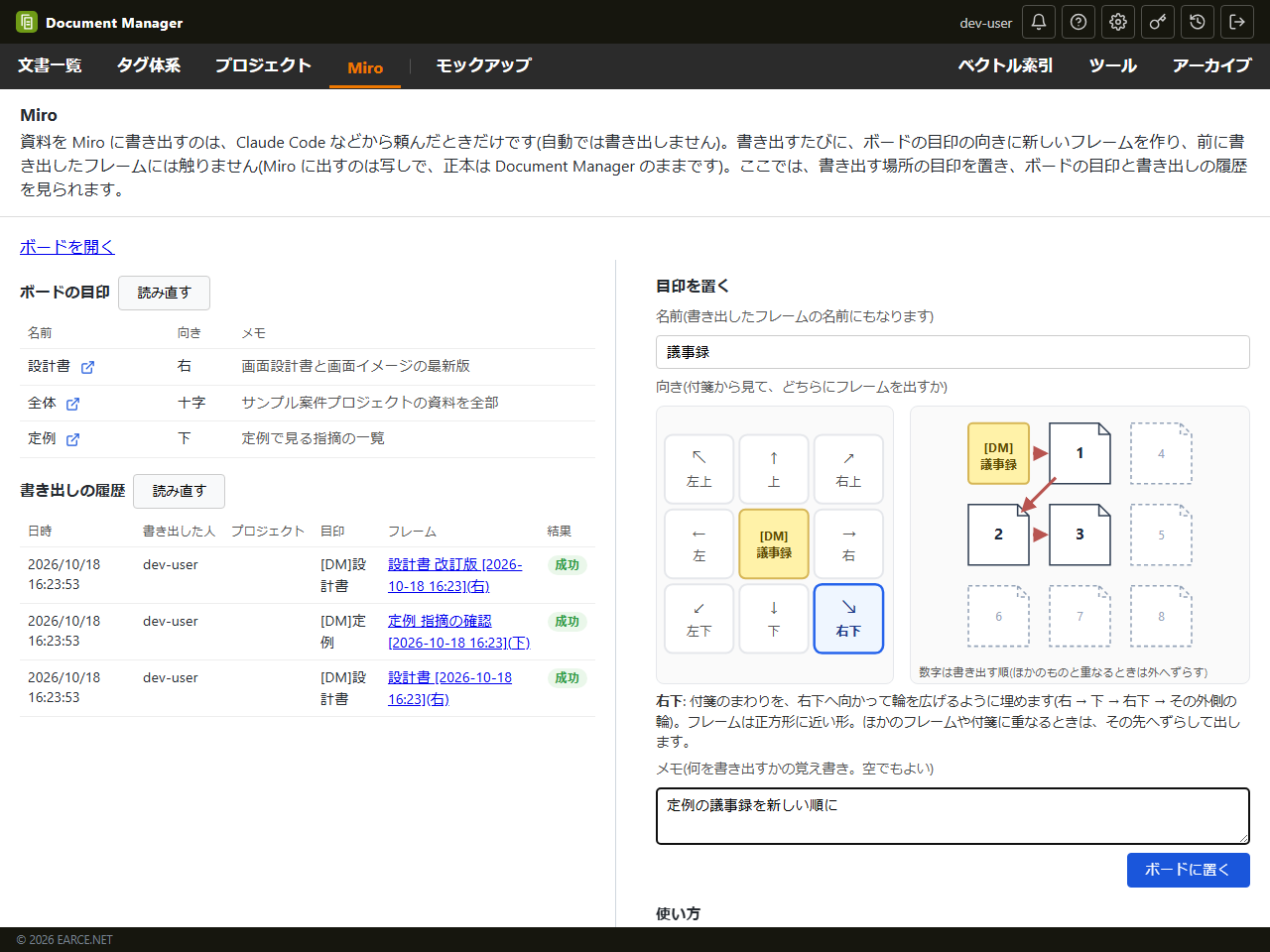Open the notifications bell icon
1270x952 pixels.
(1039, 22)
